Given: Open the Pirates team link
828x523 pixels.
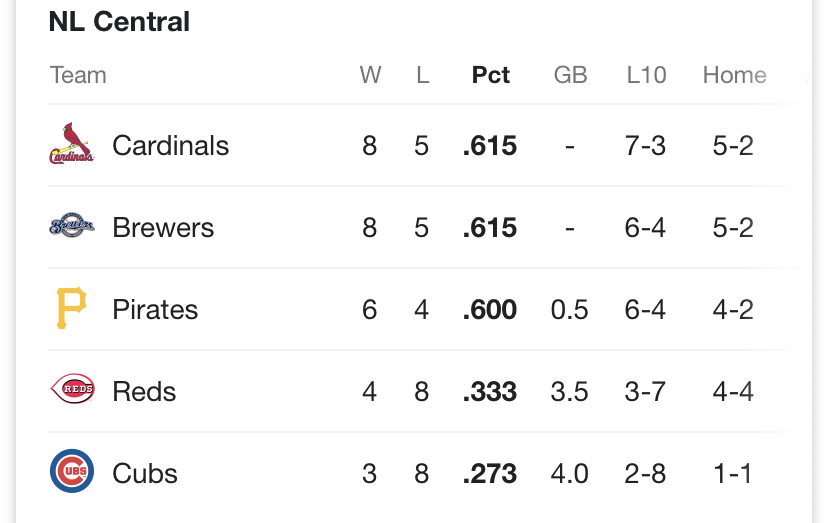Looking at the screenshot, I should 155,310.
